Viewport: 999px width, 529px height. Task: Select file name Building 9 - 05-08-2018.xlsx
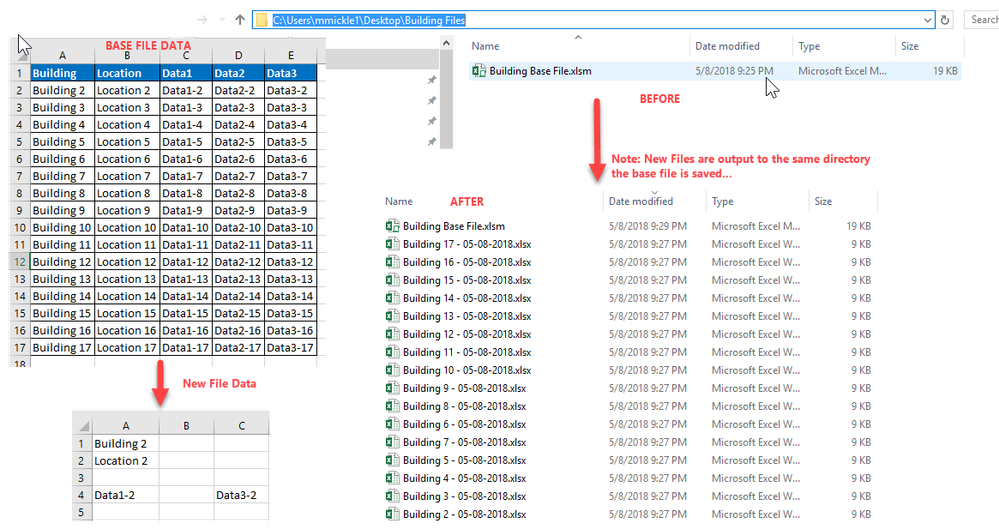pos(464,388)
